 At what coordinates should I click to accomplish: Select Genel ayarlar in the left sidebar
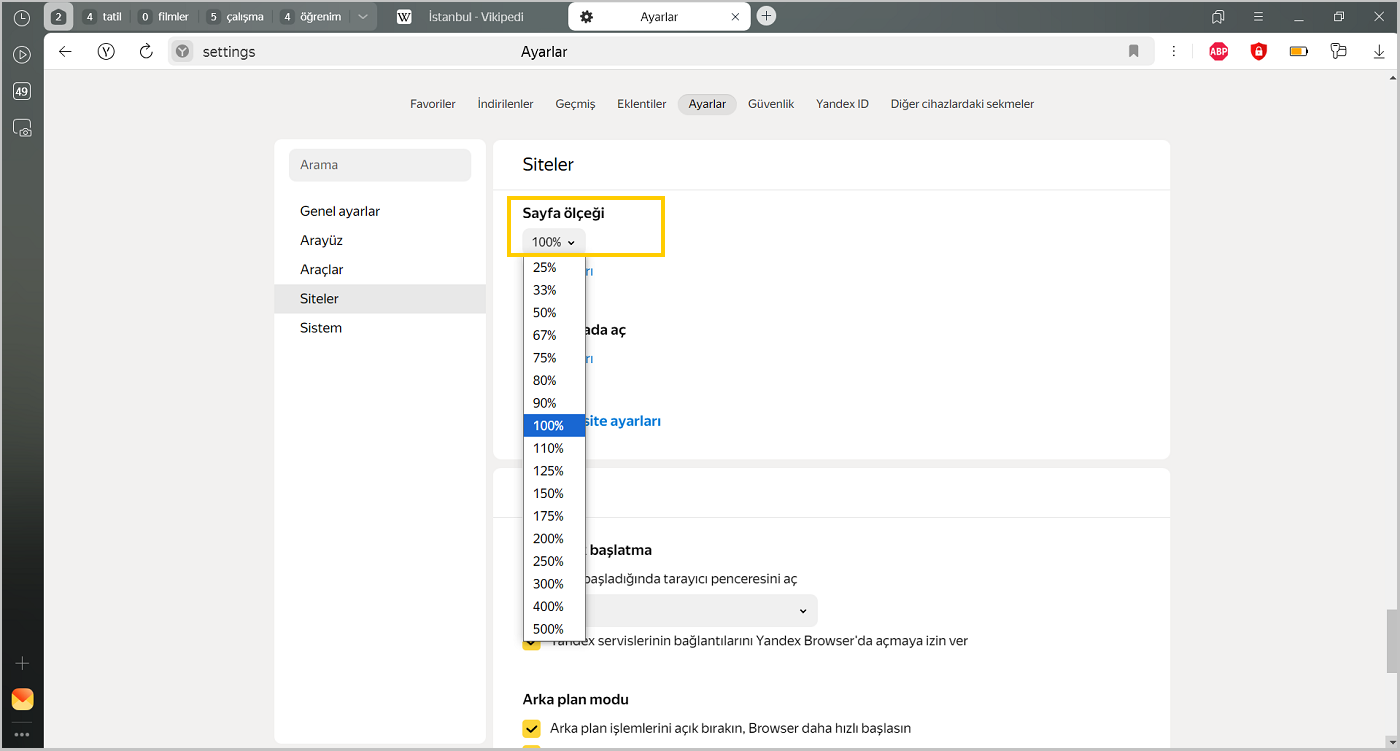point(340,212)
